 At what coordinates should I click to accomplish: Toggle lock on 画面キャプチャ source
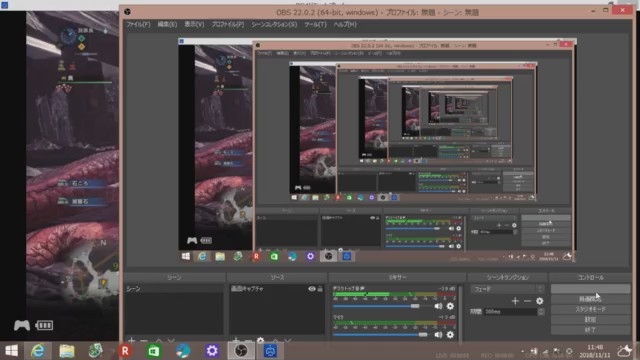coord(320,289)
